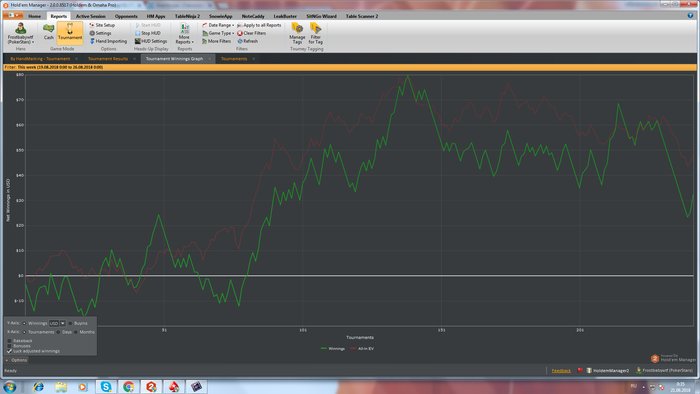Select the Reports ribbon tab
Screen dimensions: 700x394
58,16
